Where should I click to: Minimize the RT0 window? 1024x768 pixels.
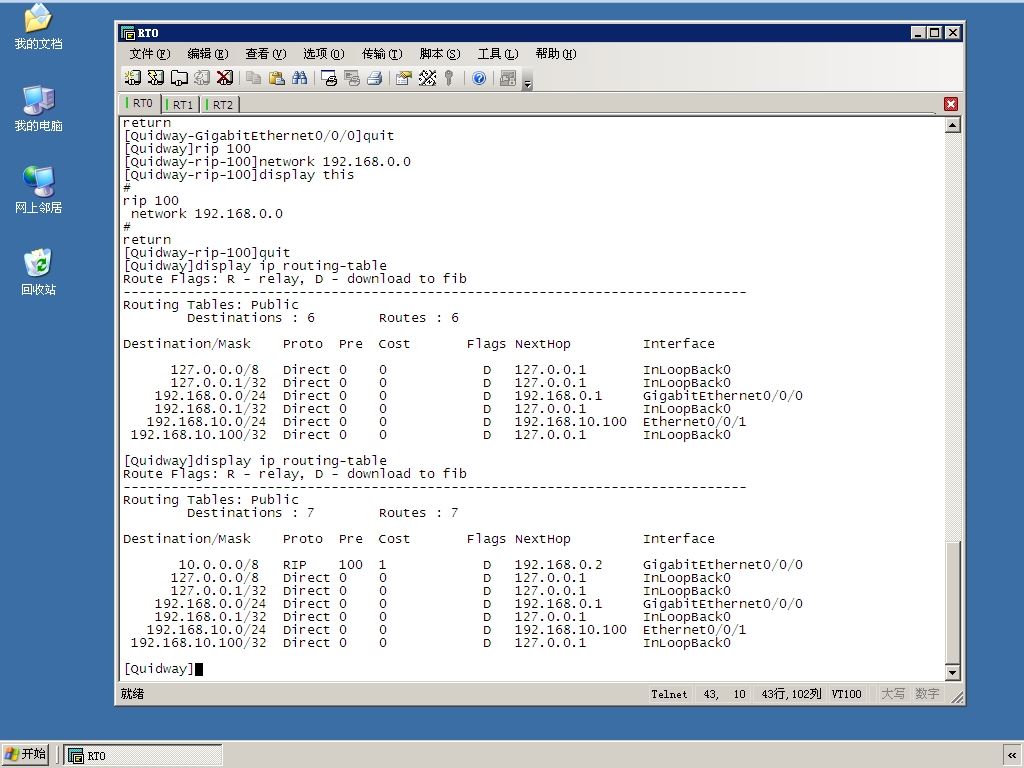tap(918, 33)
